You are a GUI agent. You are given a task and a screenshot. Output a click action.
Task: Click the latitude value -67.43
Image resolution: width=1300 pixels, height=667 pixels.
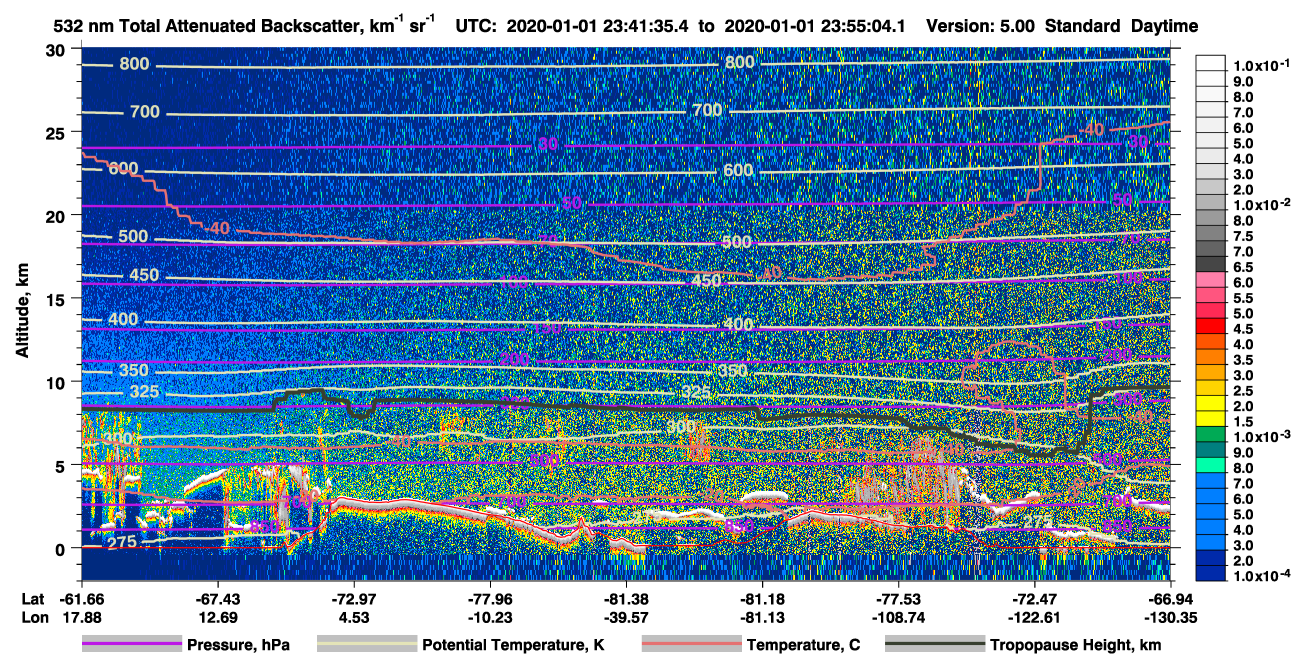pos(217,598)
